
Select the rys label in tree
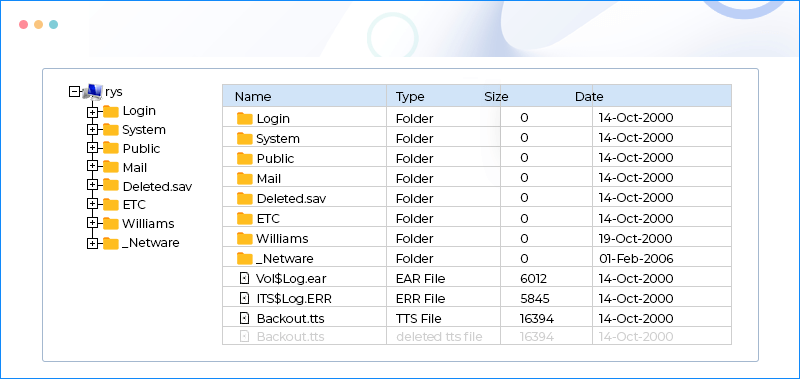pos(114,92)
